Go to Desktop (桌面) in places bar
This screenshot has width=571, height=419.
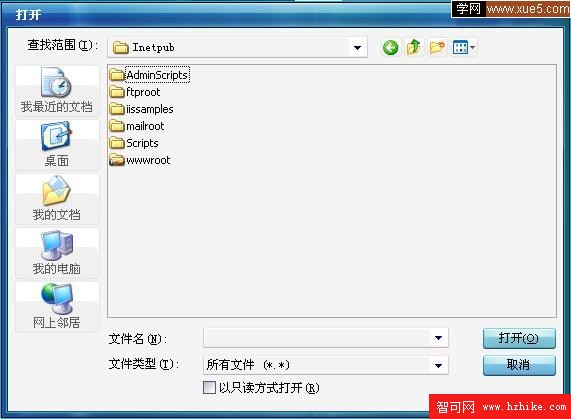[57, 145]
